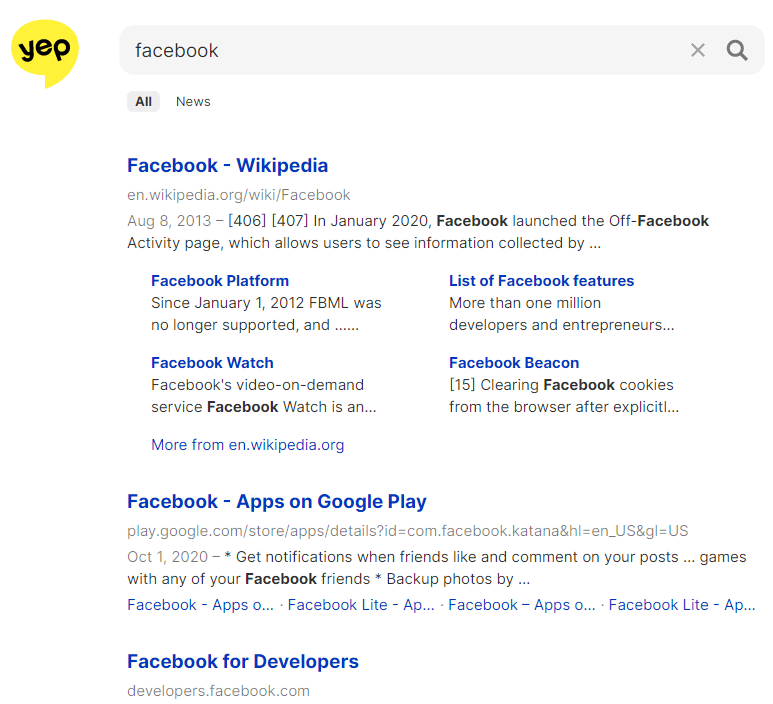Open first 'Facebook Lite - Ap...' sitelink

[361, 605]
